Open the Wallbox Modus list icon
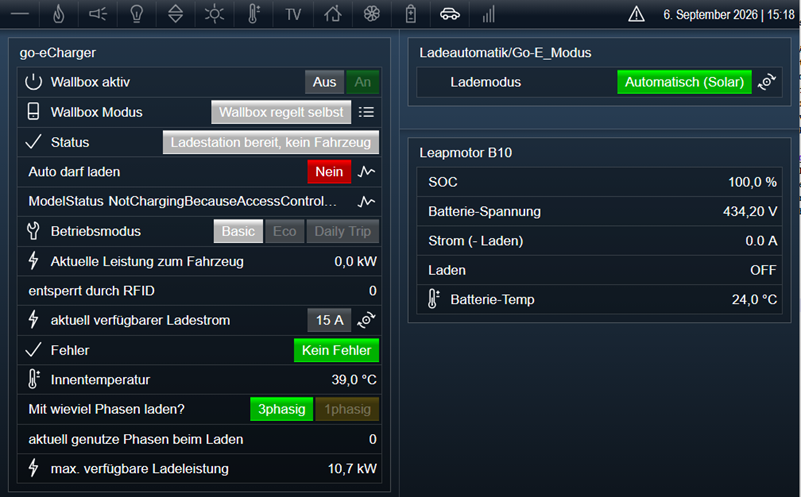Image resolution: width=801 pixels, height=497 pixels. coord(366,112)
